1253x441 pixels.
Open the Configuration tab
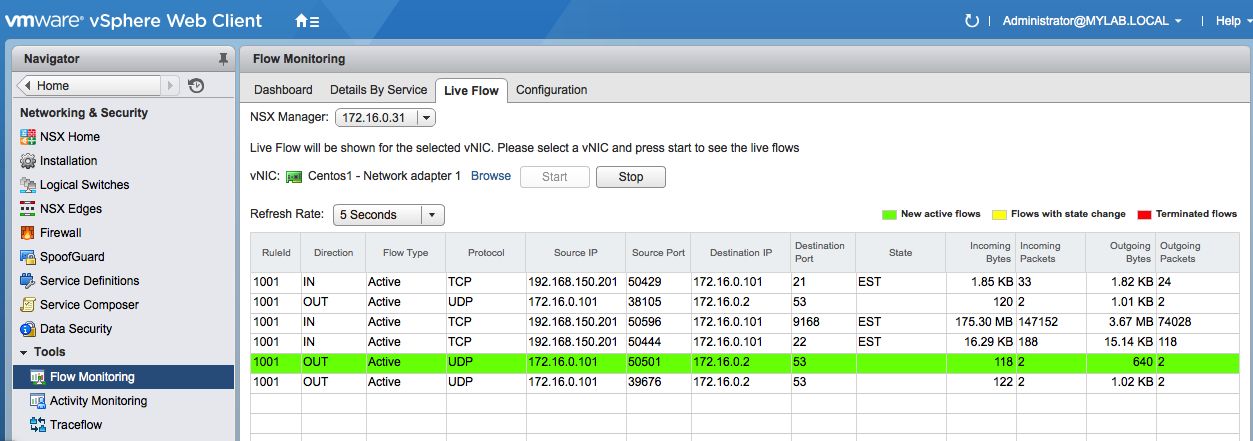click(x=551, y=90)
